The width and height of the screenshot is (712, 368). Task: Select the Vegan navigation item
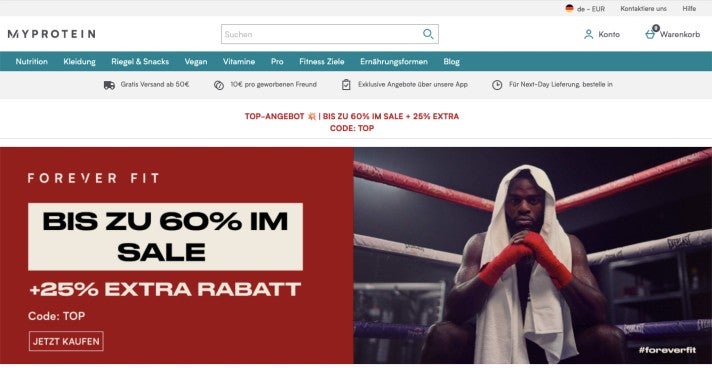[196, 62]
